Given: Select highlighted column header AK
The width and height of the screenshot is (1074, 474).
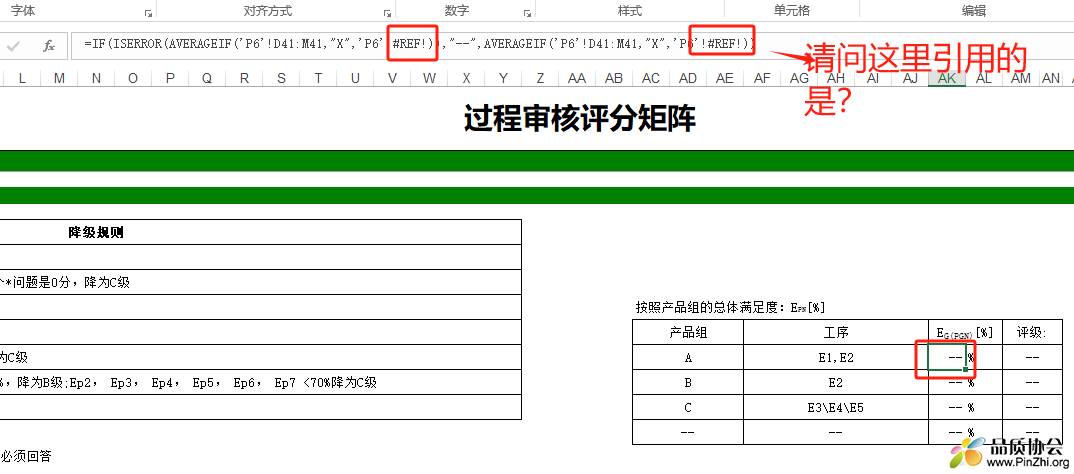Looking at the screenshot, I should point(947,78).
